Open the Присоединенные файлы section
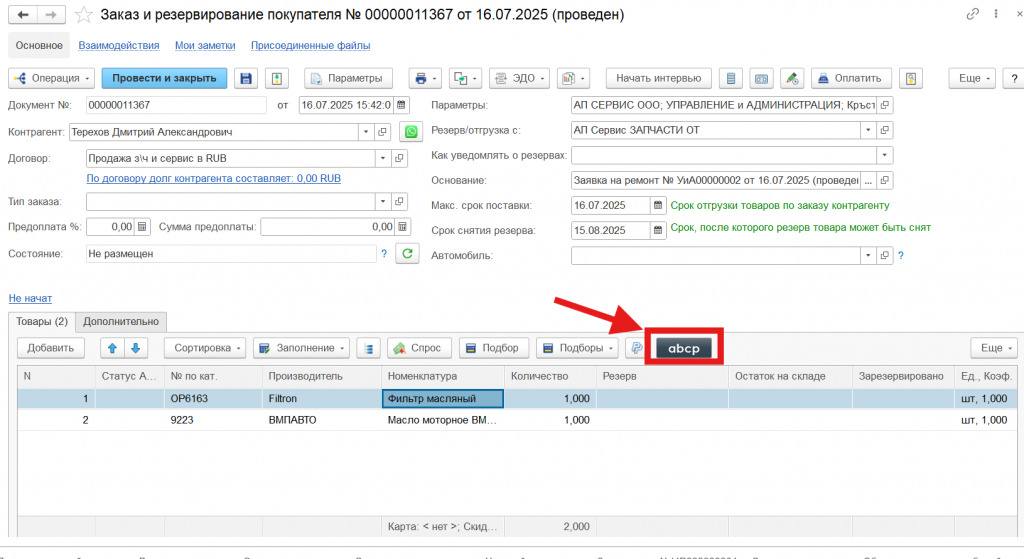The height and width of the screenshot is (559, 1024). (310, 46)
